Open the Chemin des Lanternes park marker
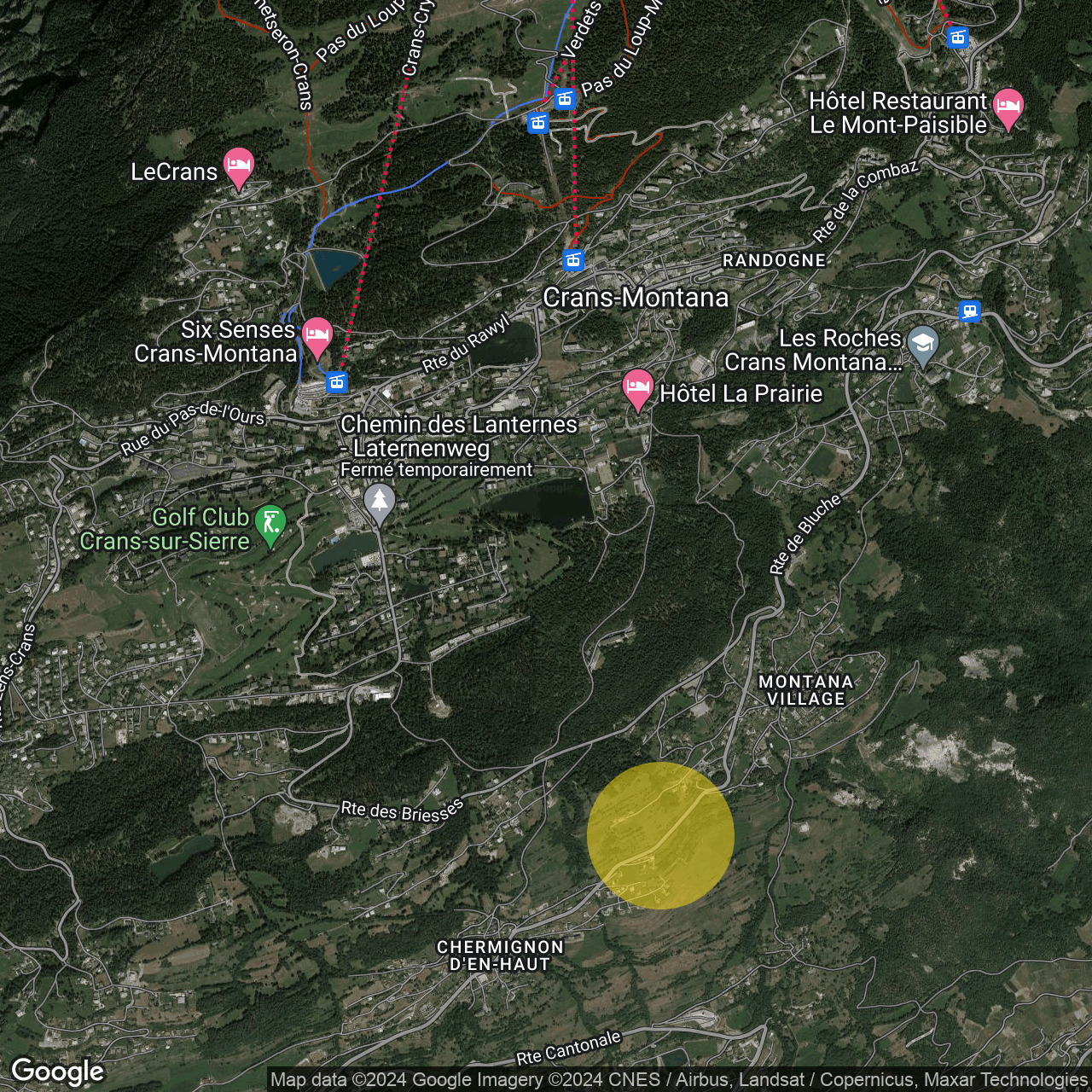The width and height of the screenshot is (1092, 1092). tap(380, 501)
